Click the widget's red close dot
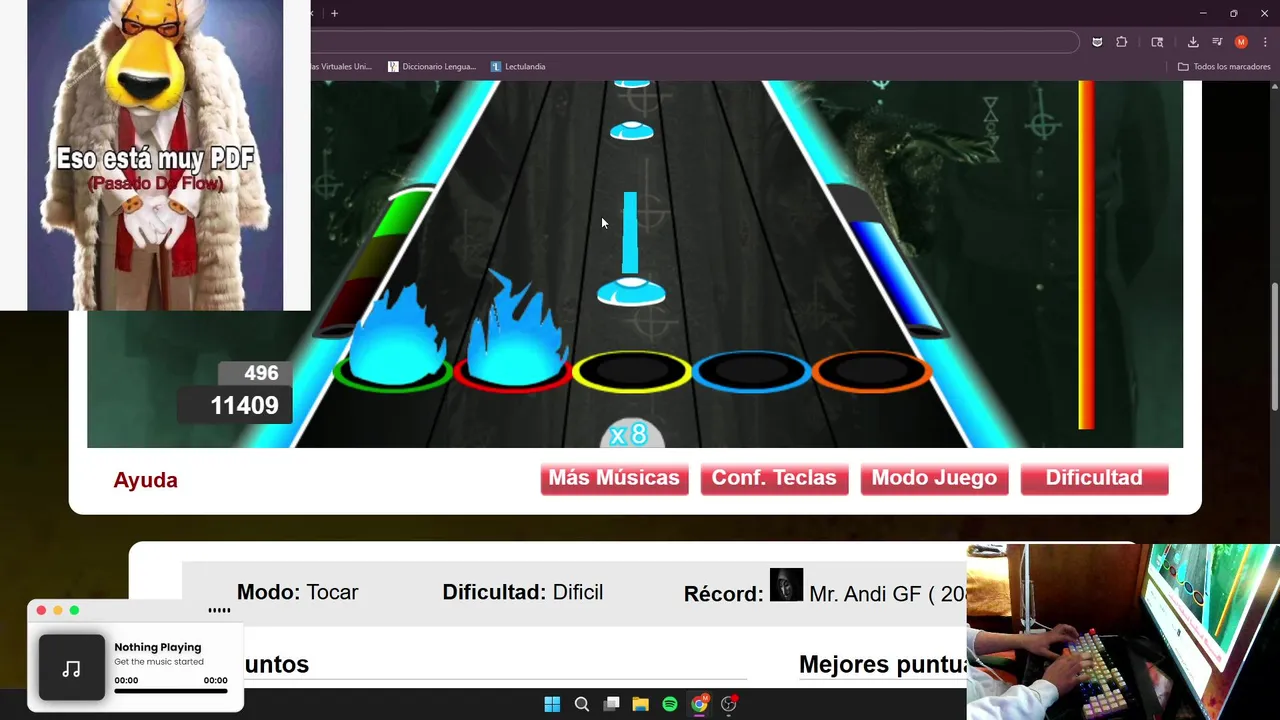 pyautogui.click(x=41, y=610)
